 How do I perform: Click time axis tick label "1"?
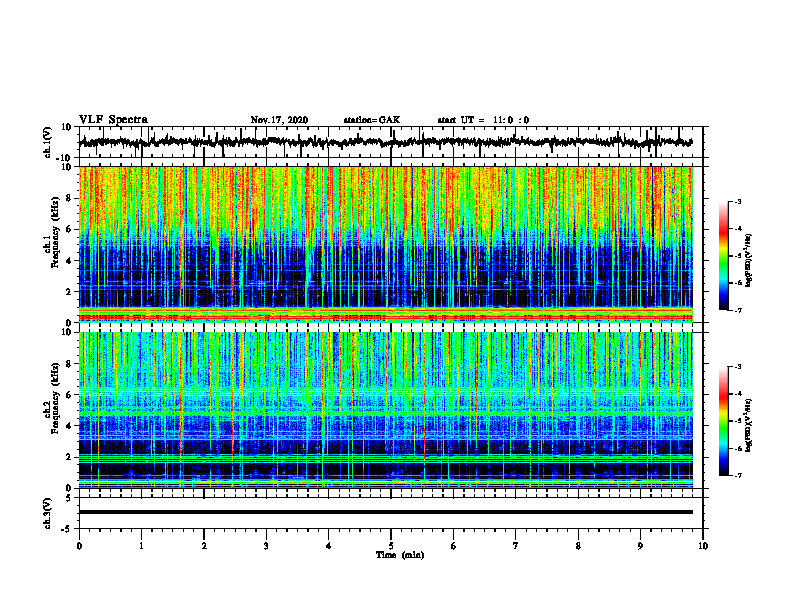pyautogui.click(x=141, y=546)
